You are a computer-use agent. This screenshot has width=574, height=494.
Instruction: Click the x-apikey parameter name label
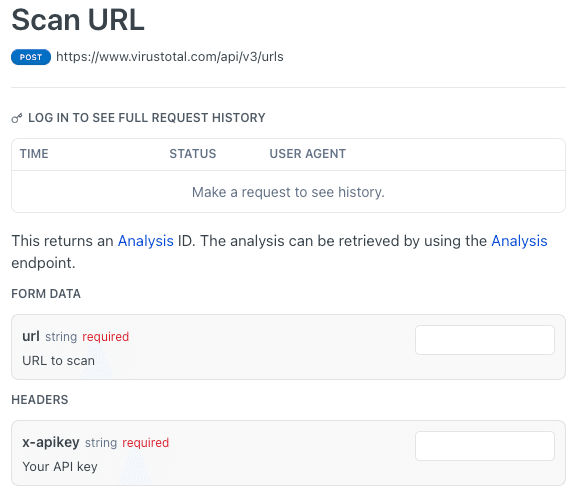(x=51, y=442)
